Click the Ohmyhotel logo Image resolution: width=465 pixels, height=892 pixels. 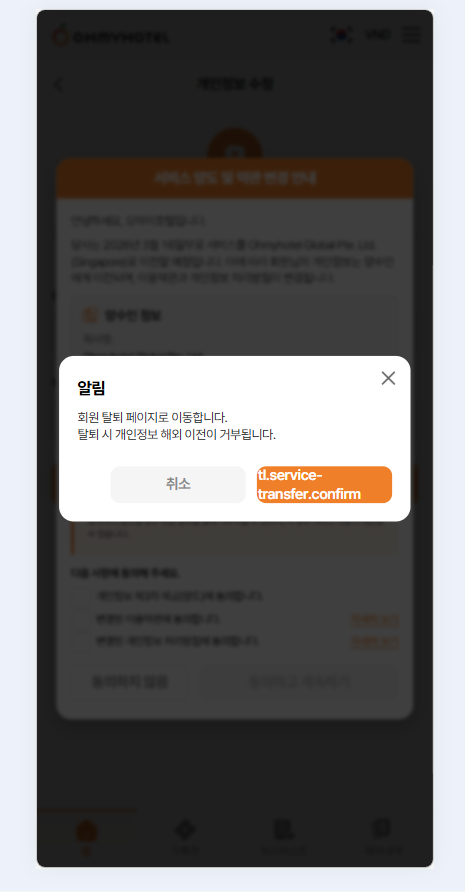[x=111, y=36]
